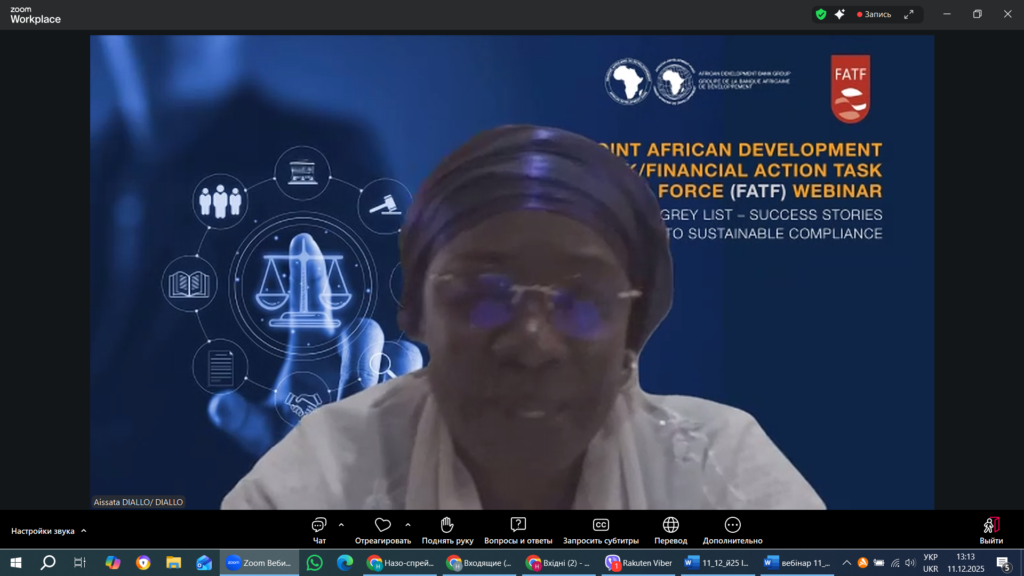
Task: Open WhatsApp from the taskbar
Action: [x=315, y=563]
